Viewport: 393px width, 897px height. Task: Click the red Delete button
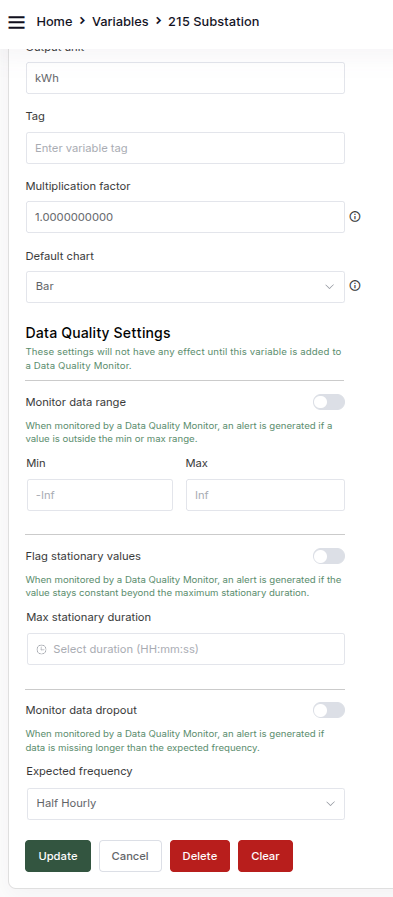pyautogui.click(x=200, y=856)
